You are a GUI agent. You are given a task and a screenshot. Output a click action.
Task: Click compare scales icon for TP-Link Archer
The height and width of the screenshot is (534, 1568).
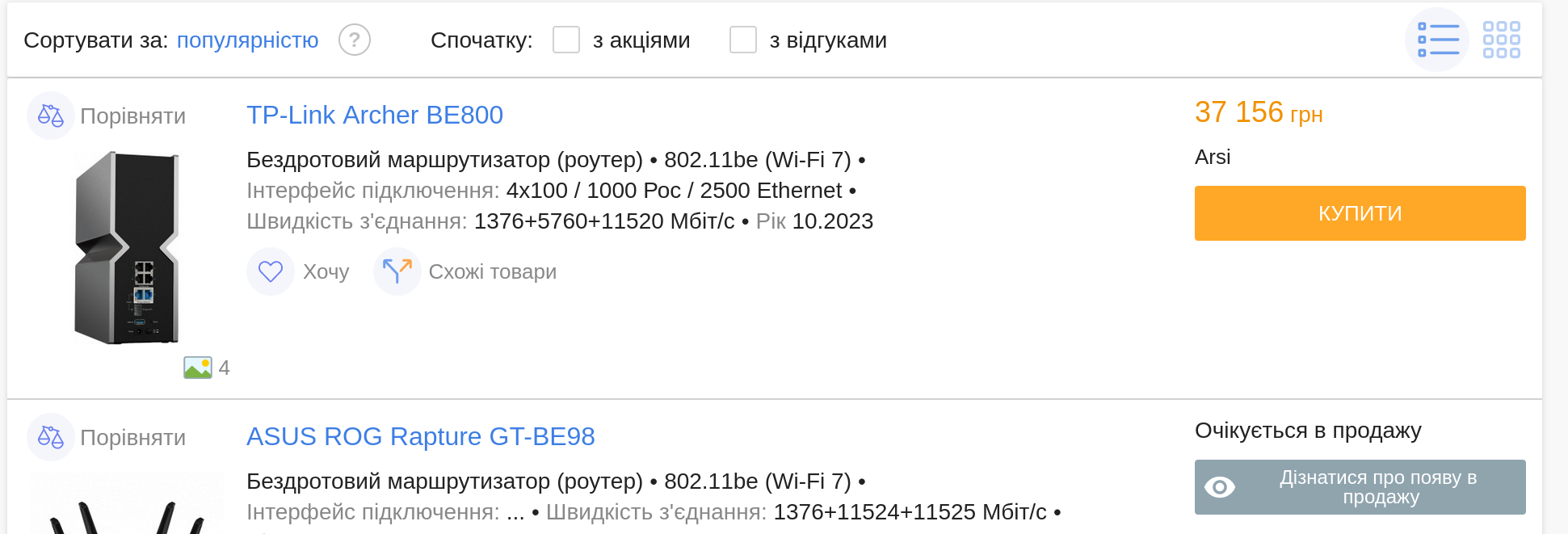click(50, 116)
